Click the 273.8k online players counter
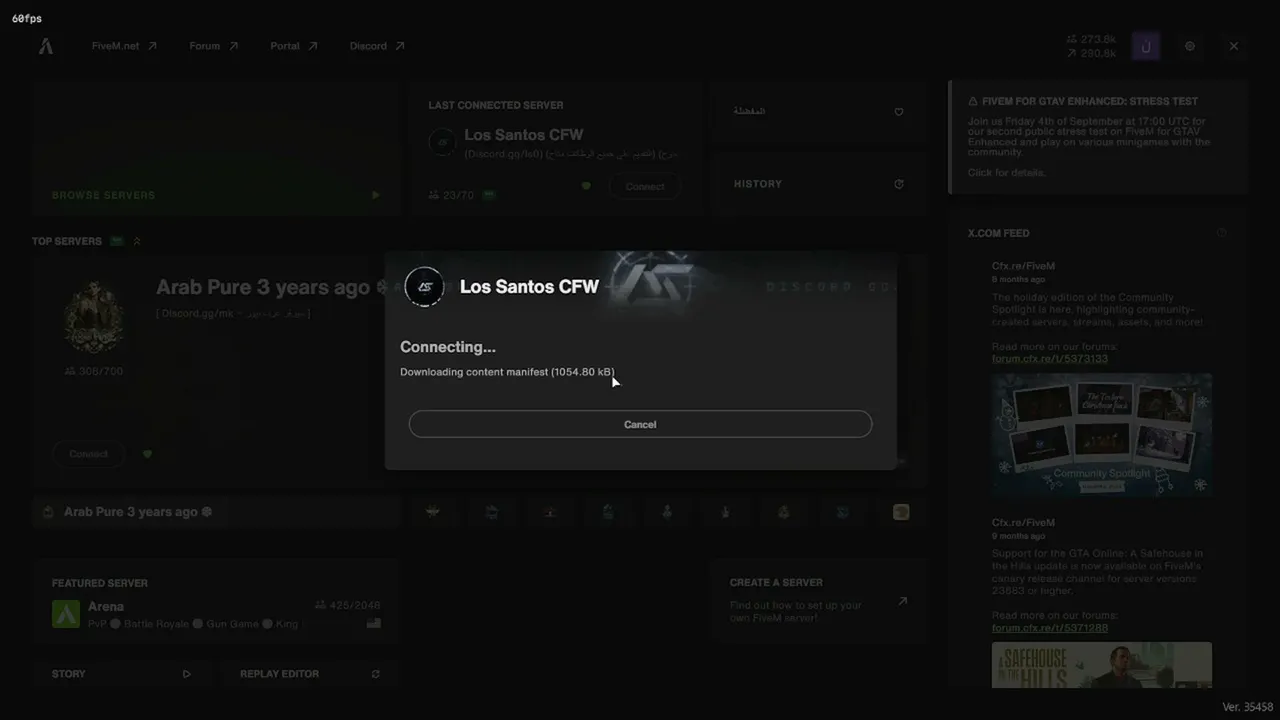The height and width of the screenshot is (720, 1280). point(1091,40)
